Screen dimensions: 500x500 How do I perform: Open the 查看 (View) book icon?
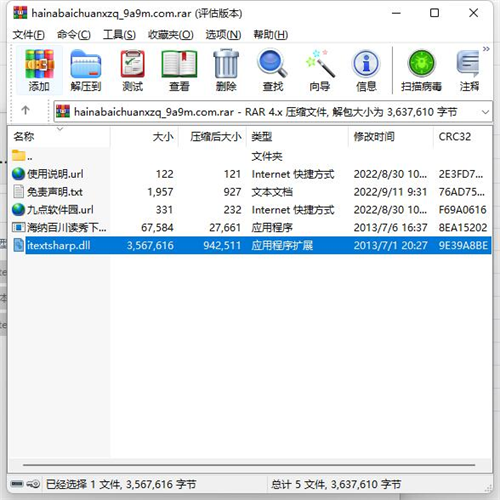tap(179, 70)
